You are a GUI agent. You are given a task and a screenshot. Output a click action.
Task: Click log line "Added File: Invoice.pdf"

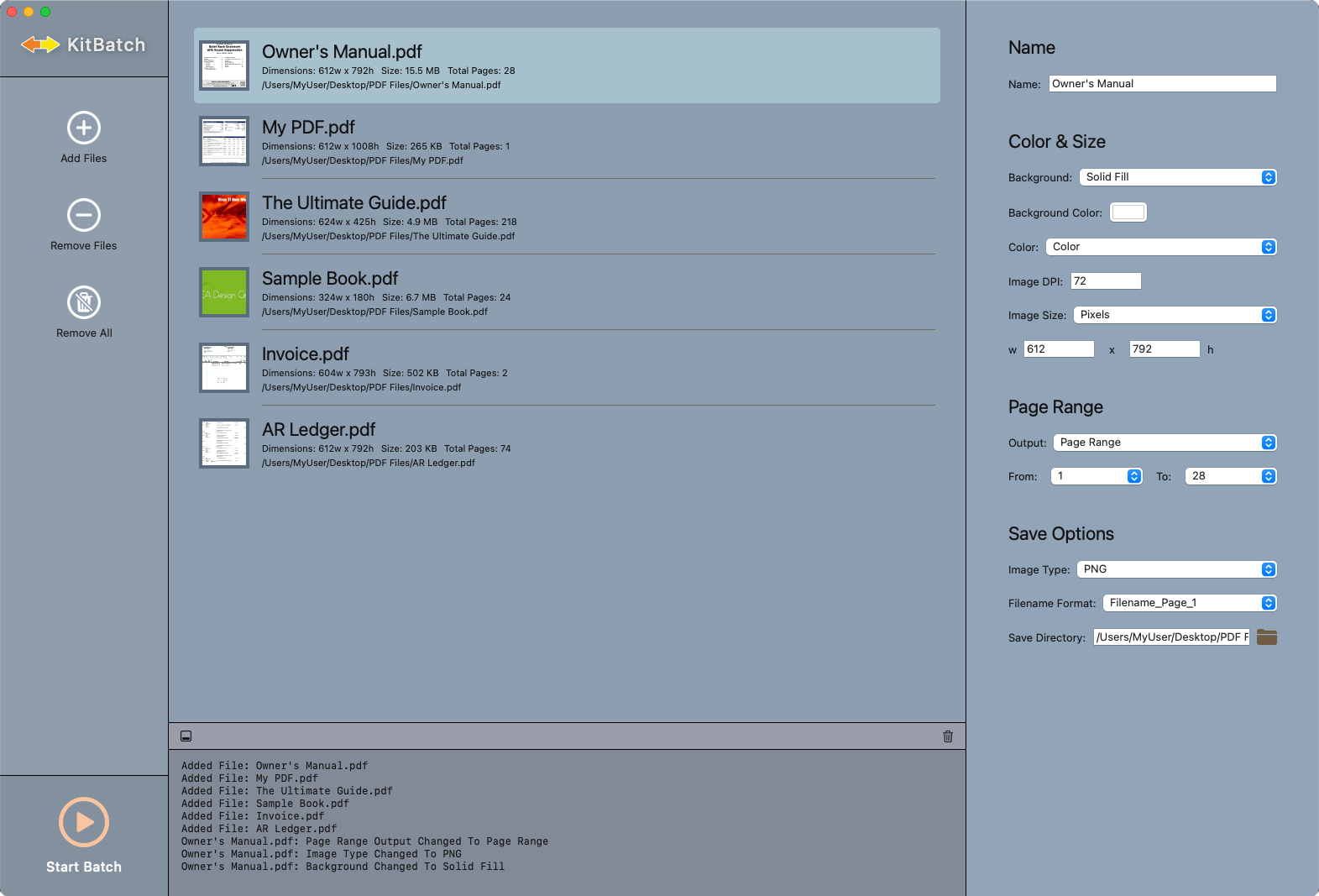(253, 816)
